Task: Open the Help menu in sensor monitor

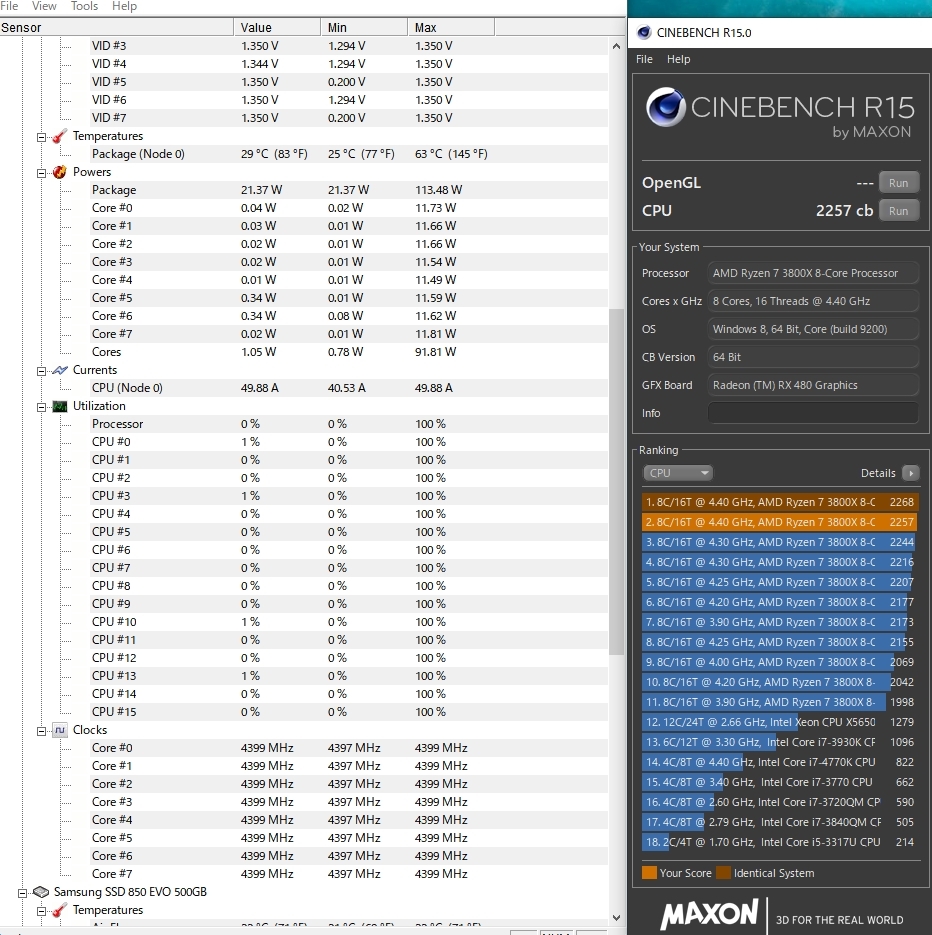Action: pos(124,6)
